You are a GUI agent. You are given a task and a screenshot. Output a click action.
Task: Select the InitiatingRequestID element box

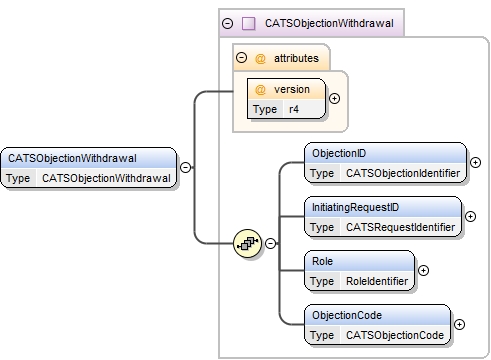coord(383,217)
